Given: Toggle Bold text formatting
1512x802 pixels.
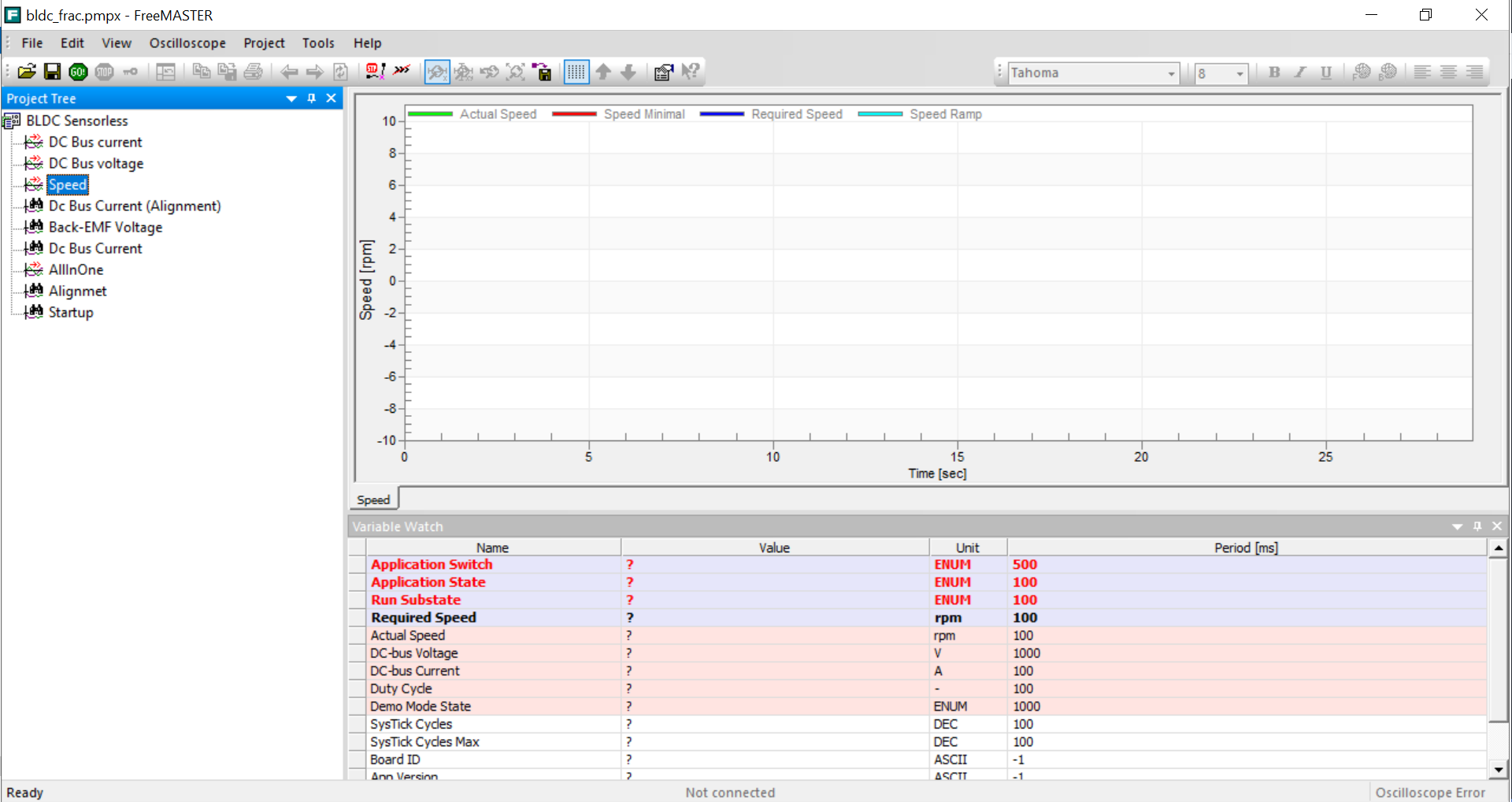Looking at the screenshot, I should [1274, 72].
